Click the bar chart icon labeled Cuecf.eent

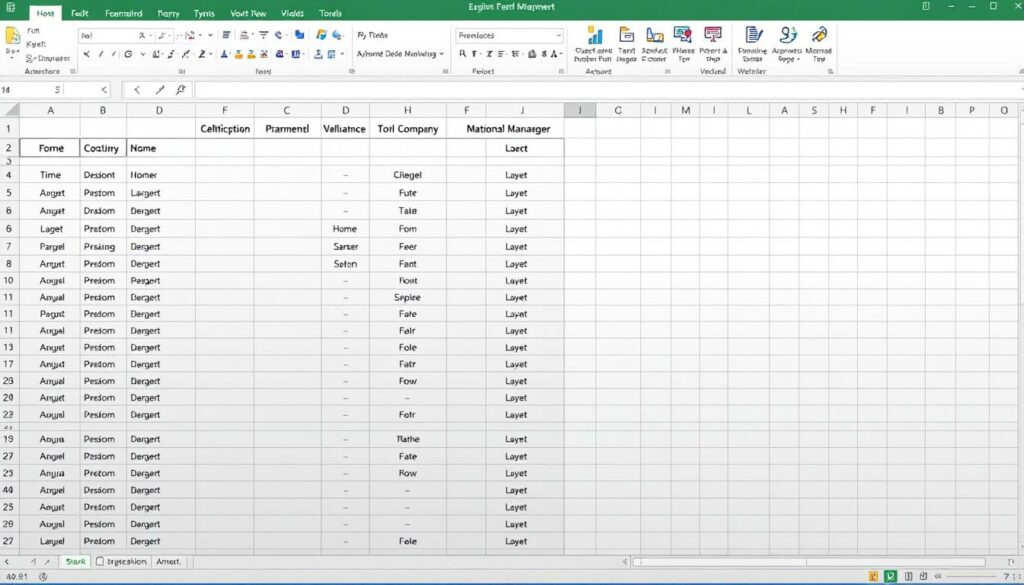pos(594,35)
